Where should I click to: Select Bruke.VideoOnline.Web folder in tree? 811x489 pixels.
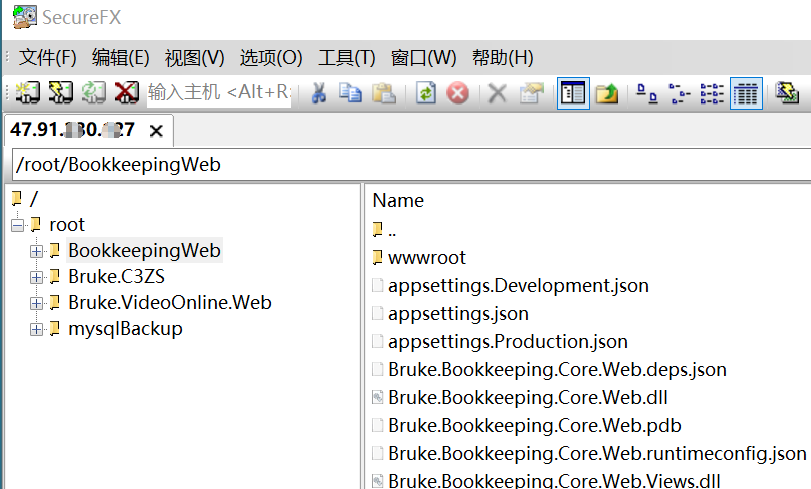coord(170,302)
